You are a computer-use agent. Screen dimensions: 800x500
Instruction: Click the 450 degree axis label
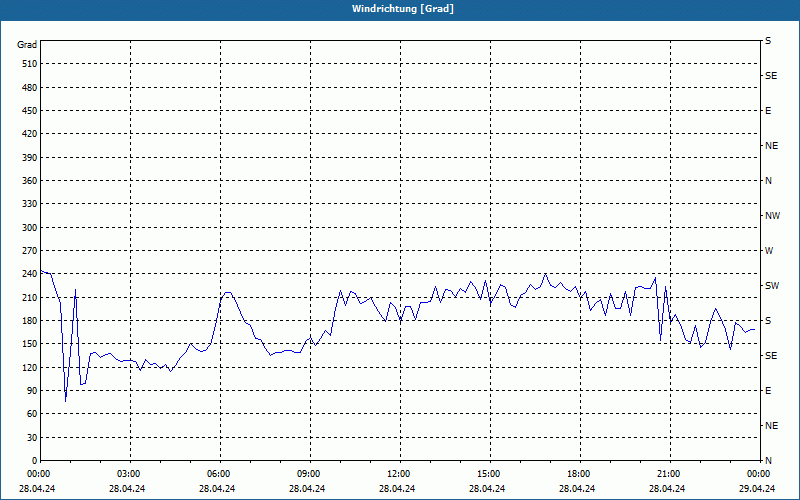pos(30,111)
